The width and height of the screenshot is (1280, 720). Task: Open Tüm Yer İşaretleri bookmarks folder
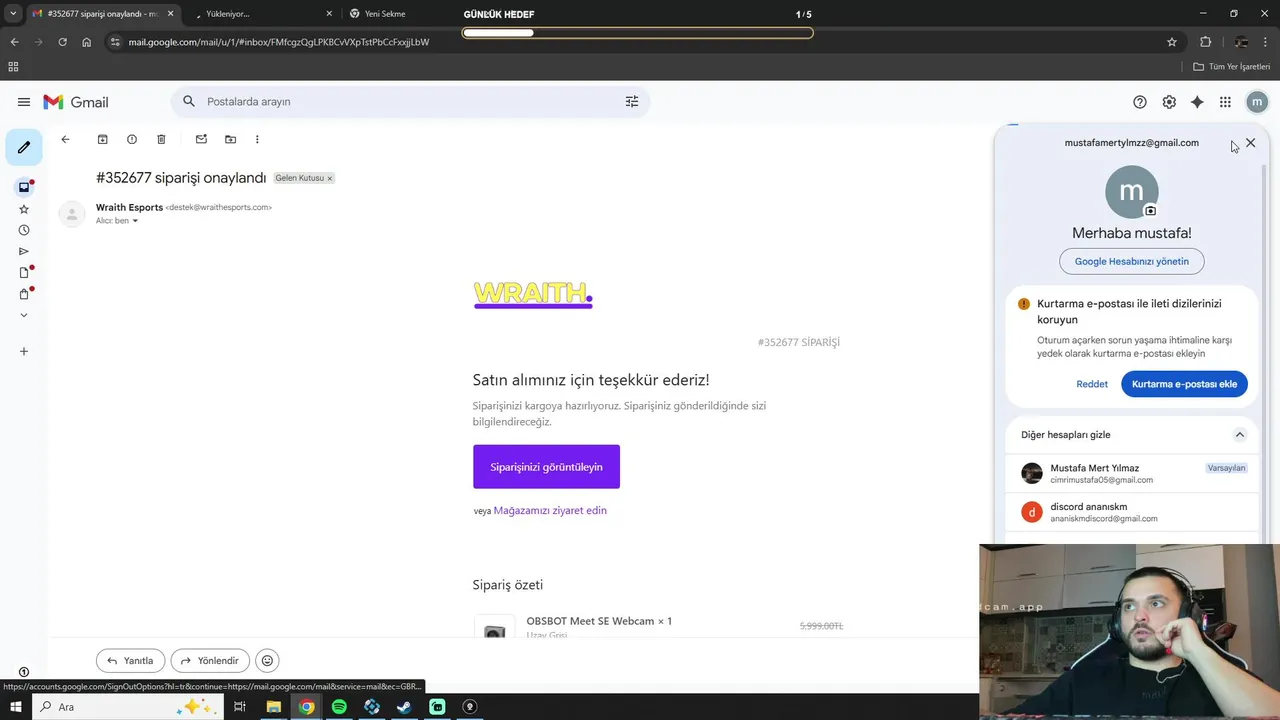[1232, 67]
